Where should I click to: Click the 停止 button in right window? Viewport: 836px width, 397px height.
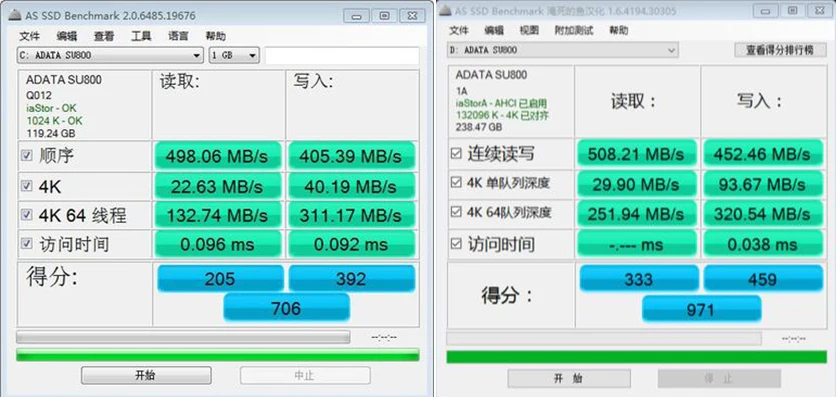pos(719,379)
